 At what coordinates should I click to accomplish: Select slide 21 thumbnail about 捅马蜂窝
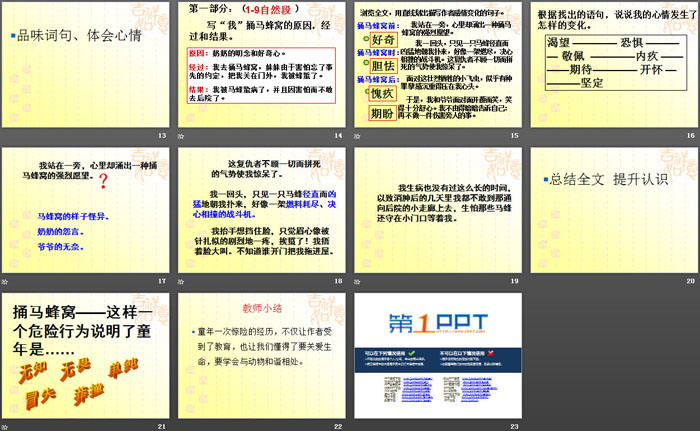point(85,356)
